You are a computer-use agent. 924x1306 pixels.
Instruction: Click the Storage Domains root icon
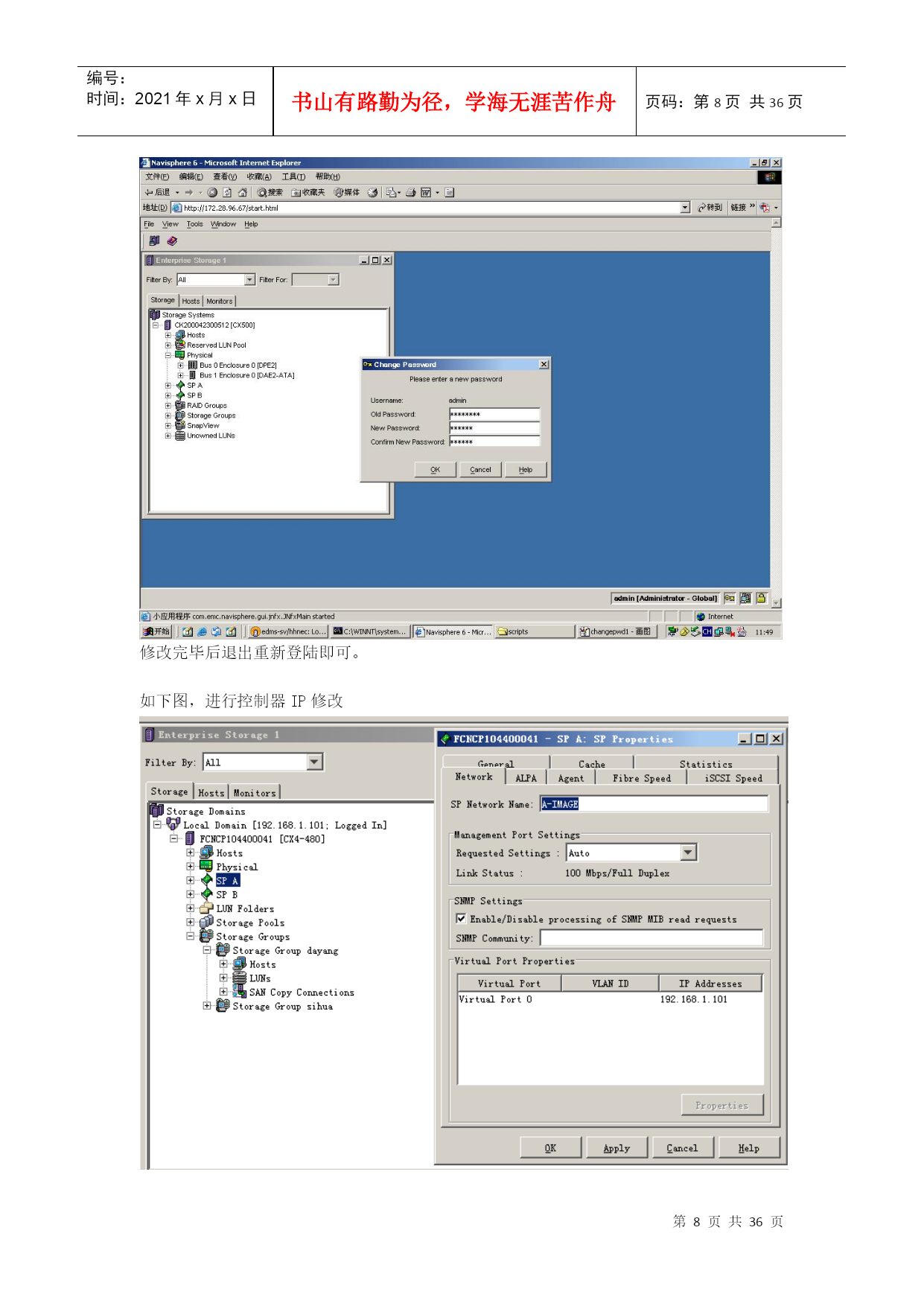coord(156,810)
